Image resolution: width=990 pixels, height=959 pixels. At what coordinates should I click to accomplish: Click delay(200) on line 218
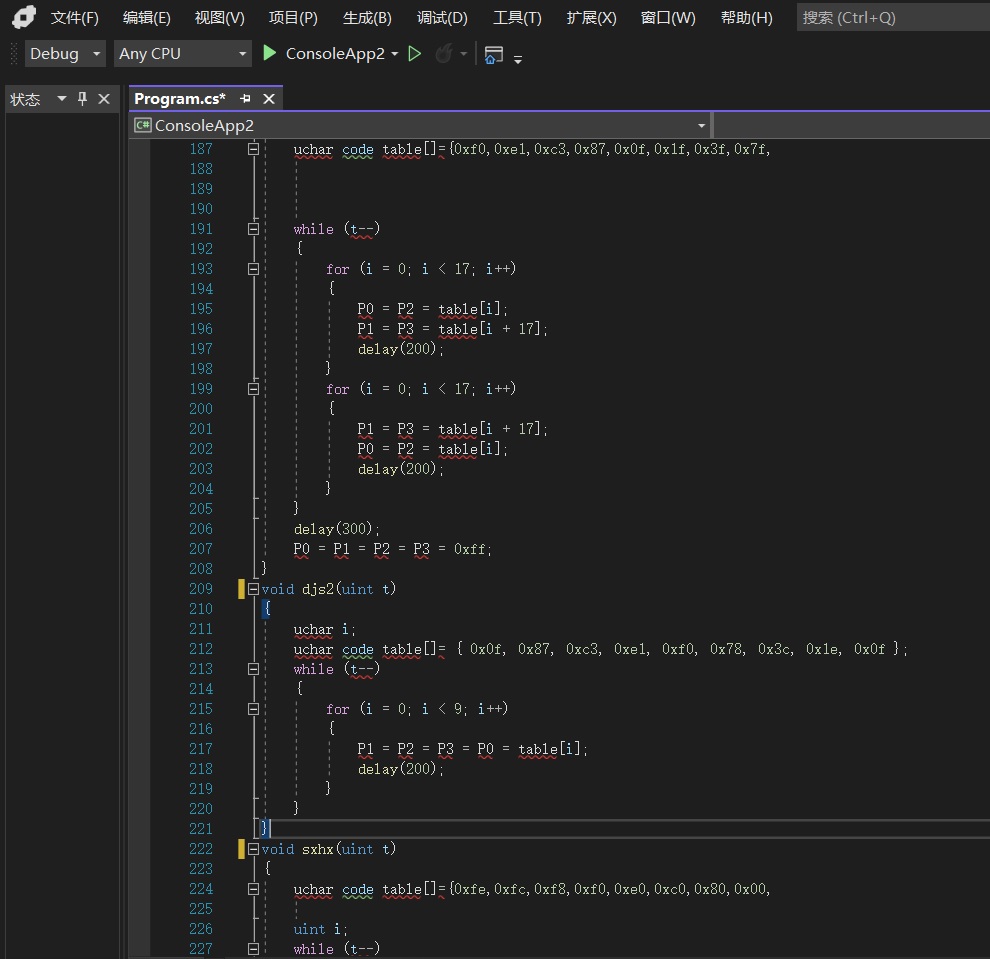[397, 769]
